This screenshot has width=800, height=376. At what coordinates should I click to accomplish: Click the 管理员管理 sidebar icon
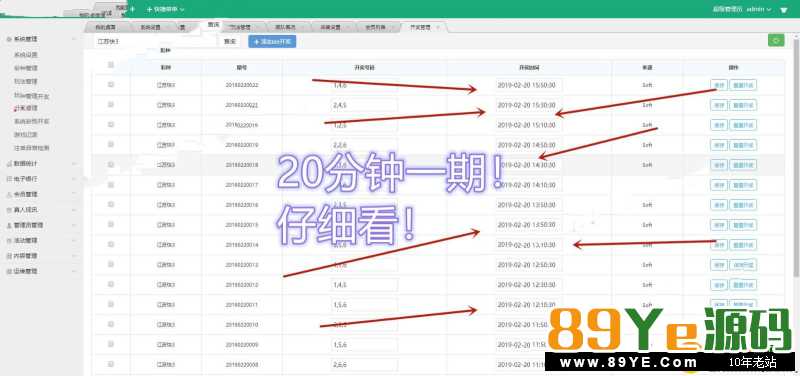(9, 225)
